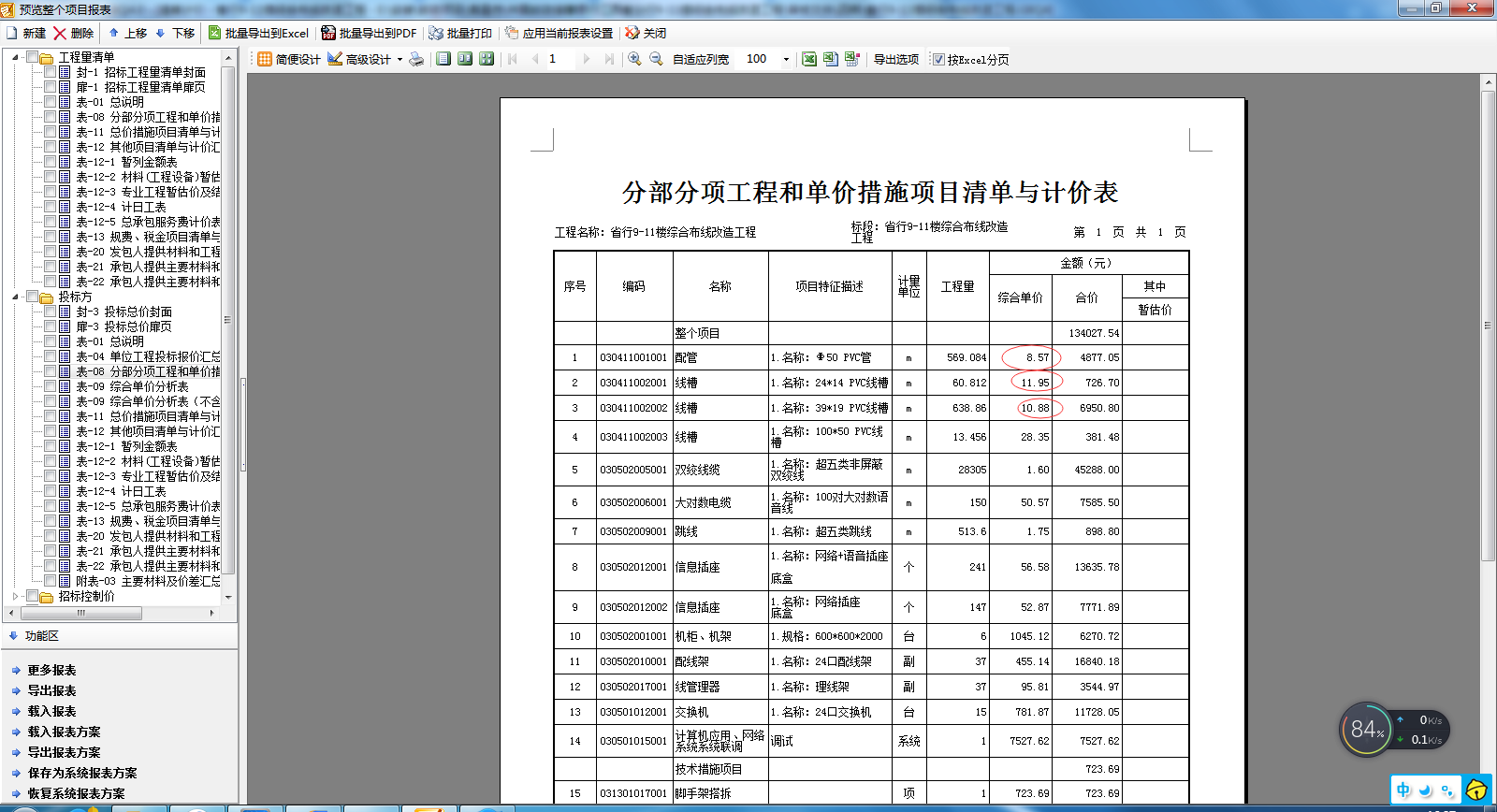
Task: Click the 更多报表 link
Action: [x=51, y=670]
